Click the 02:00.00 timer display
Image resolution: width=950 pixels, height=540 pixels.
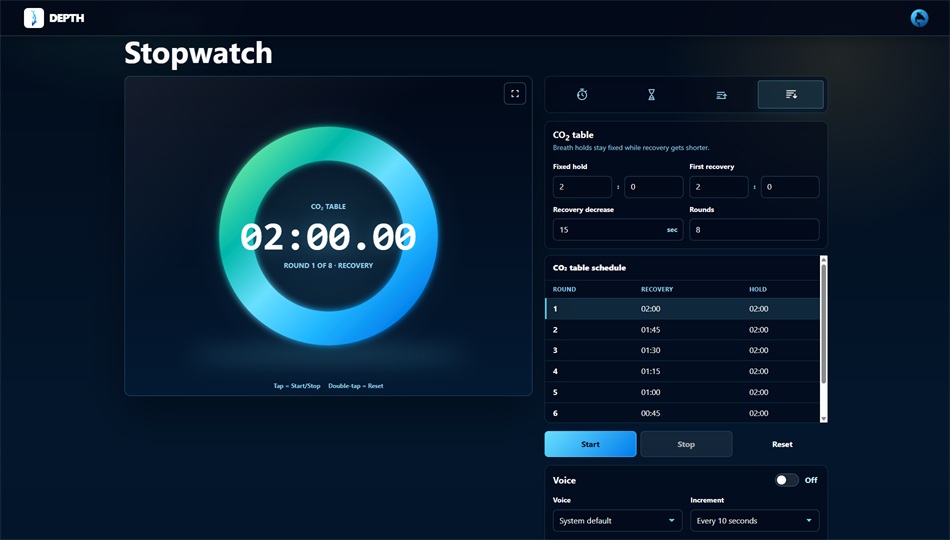click(x=328, y=236)
